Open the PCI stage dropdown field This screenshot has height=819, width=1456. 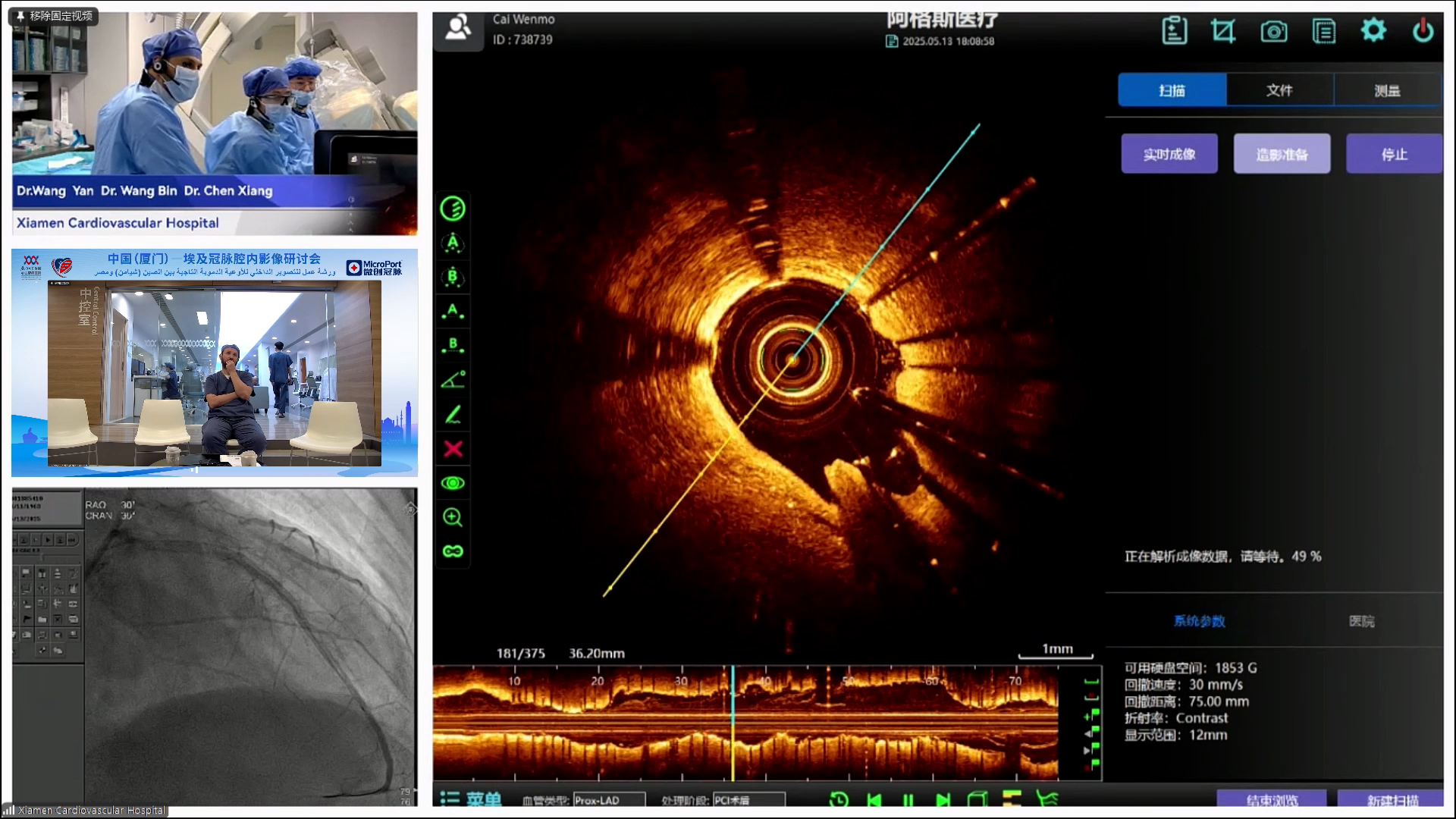click(748, 800)
